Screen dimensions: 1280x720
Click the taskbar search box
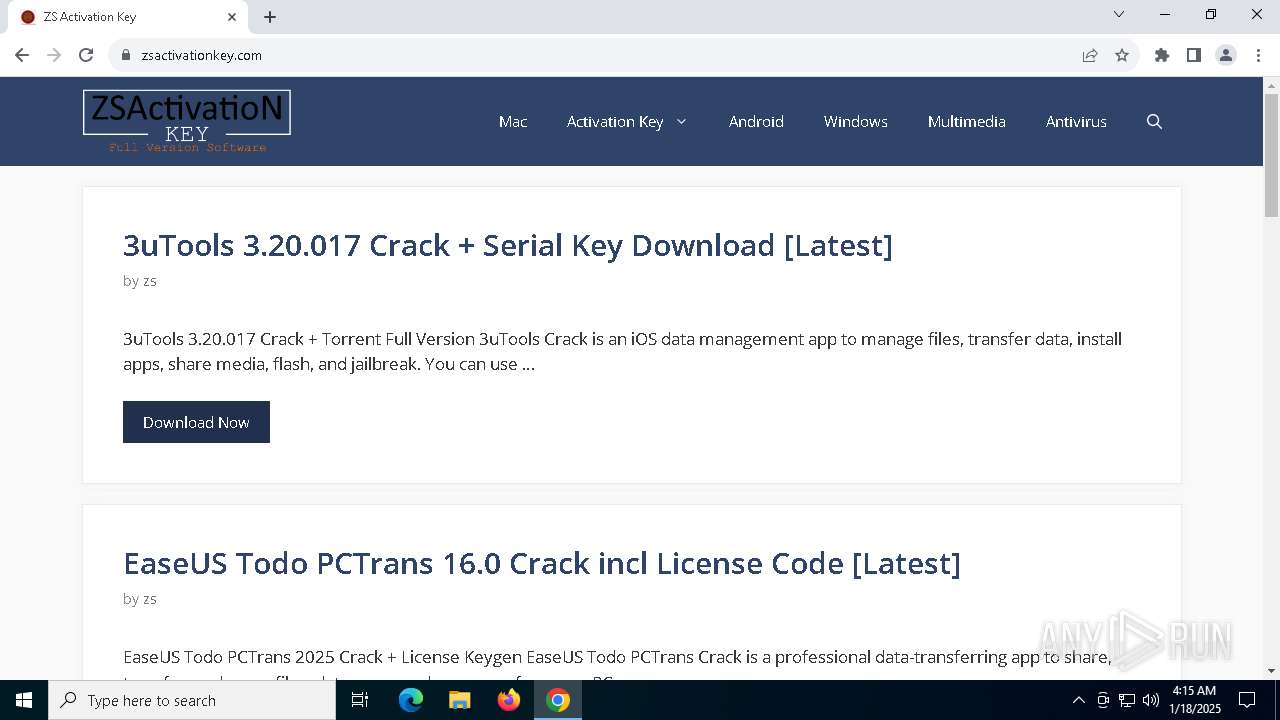pos(192,700)
